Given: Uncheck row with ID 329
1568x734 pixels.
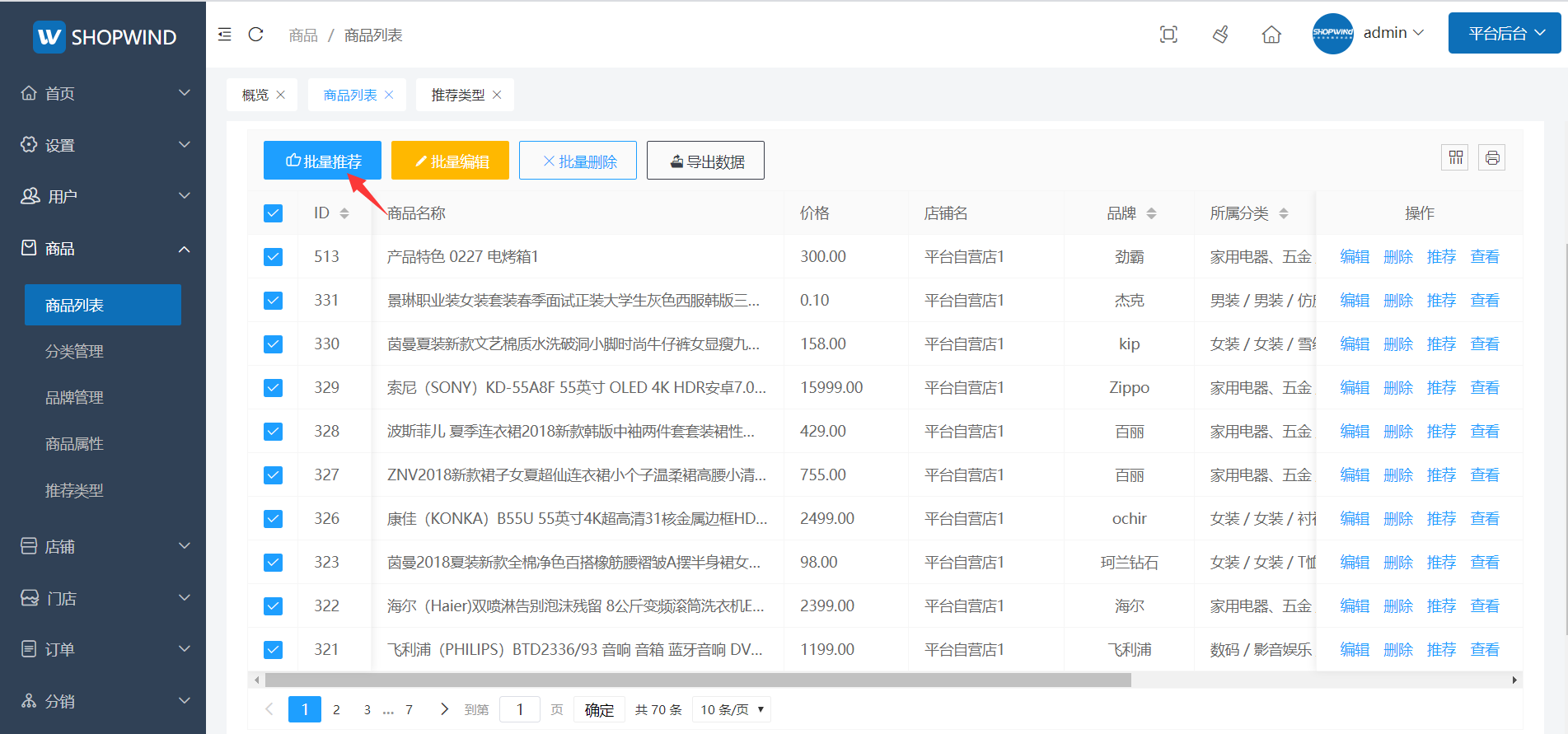Looking at the screenshot, I should tap(274, 388).
